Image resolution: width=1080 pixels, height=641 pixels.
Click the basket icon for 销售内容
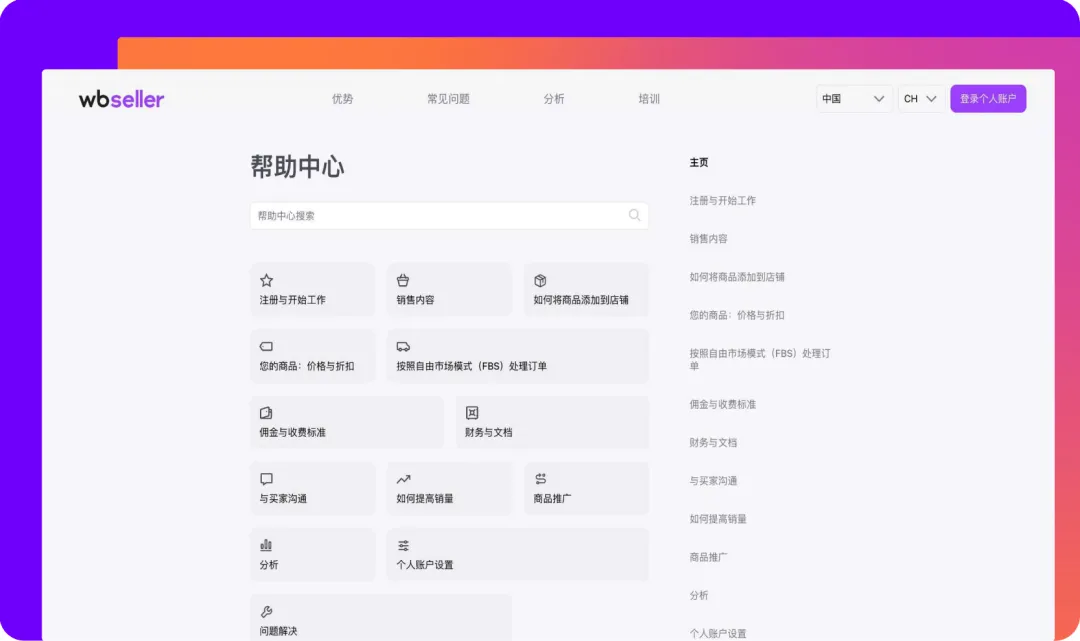tap(403, 281)
